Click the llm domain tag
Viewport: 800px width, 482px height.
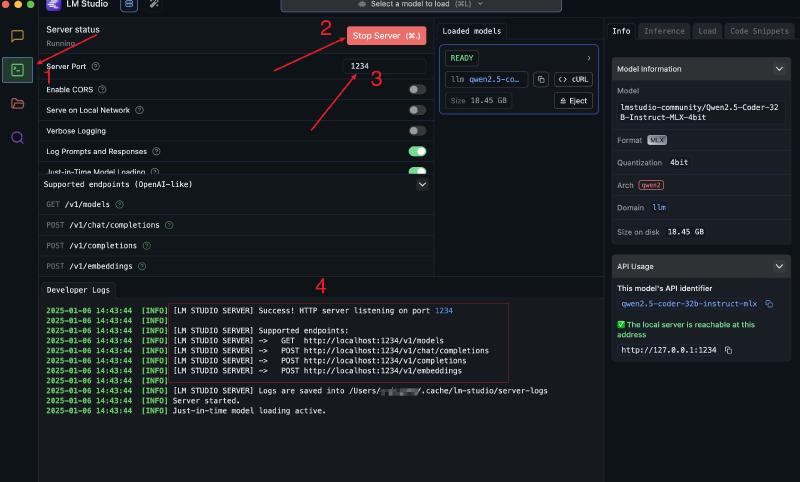659,208
